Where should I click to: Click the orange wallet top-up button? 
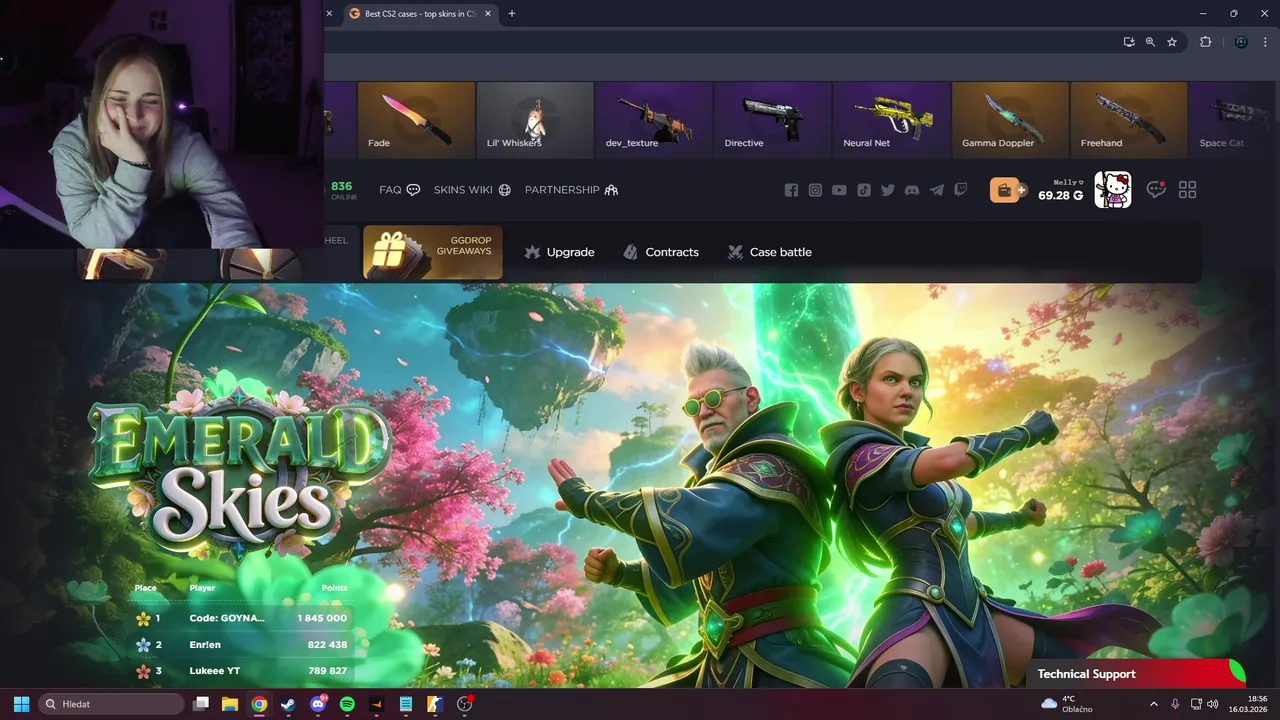(x=1008, y=190)
